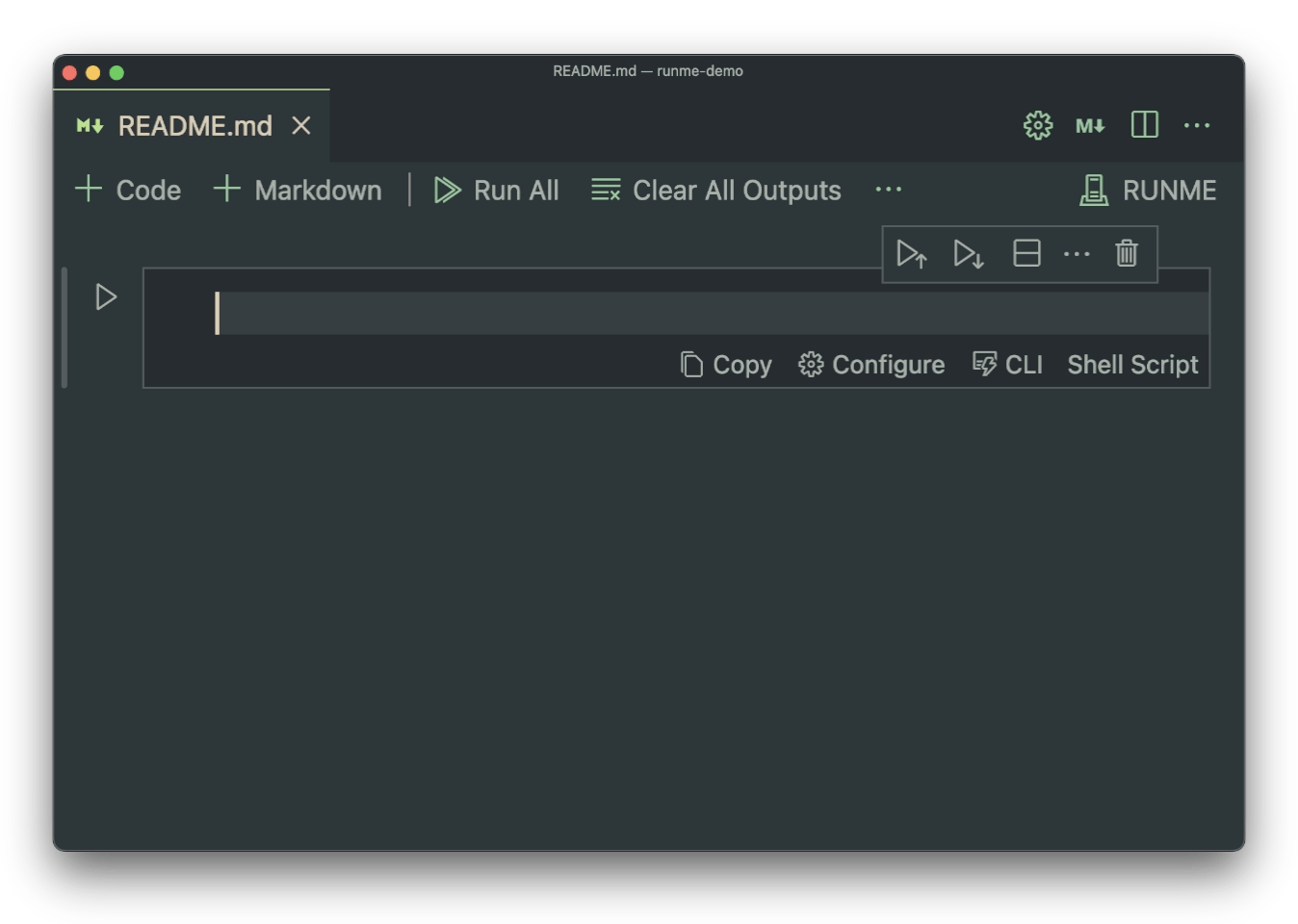1298x924 pixels.
Task: Change the Shell Script language mode
Action: [1132, 365]
